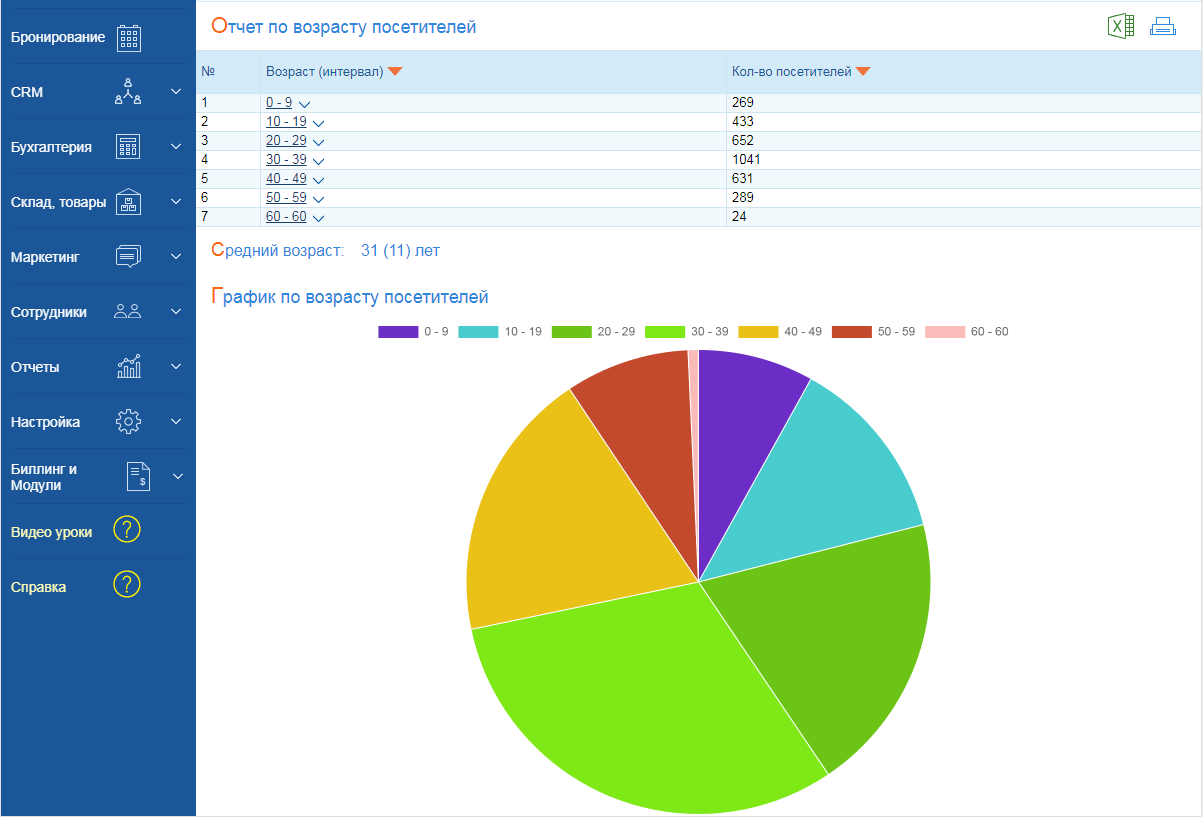Click the Бухгалтерия calculator icon
The width and height of the screenshot is (1203, 817).
[128, 147]
